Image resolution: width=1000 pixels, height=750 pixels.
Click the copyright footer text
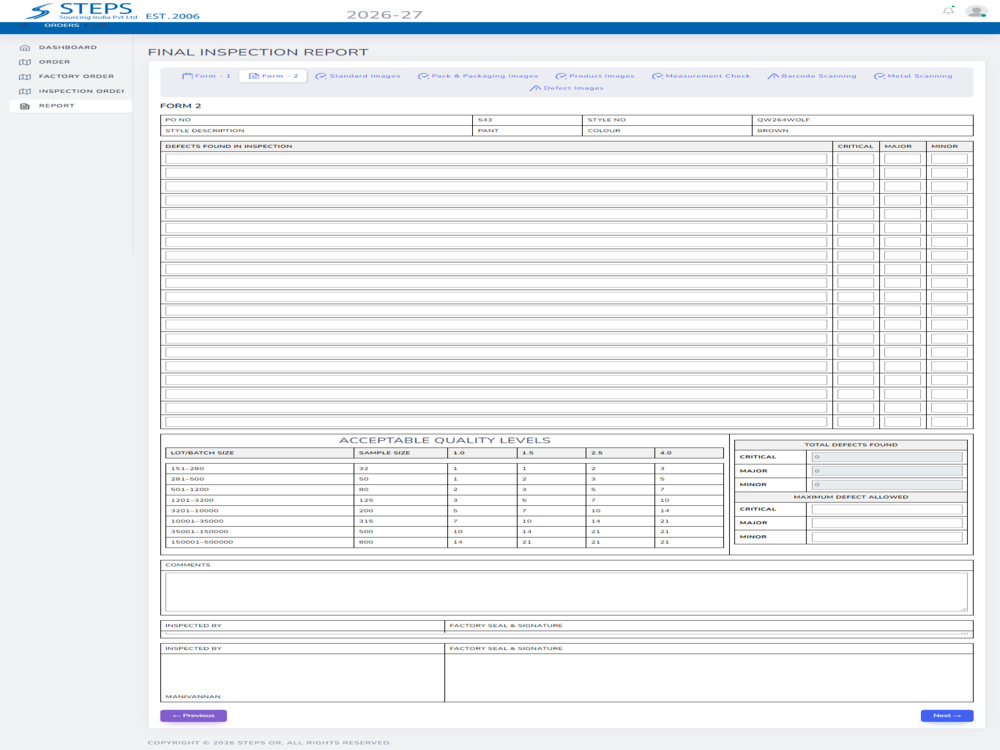point(269,743)
